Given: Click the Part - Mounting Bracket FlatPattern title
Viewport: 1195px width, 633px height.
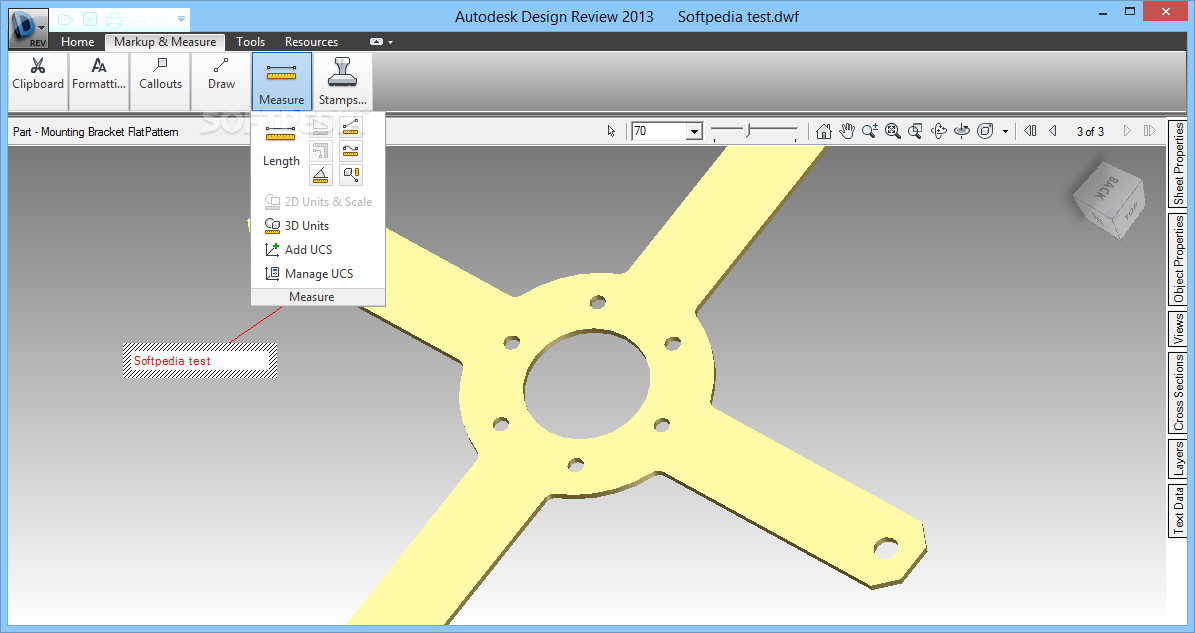Looking at the screenshot, I should (95, 132).
